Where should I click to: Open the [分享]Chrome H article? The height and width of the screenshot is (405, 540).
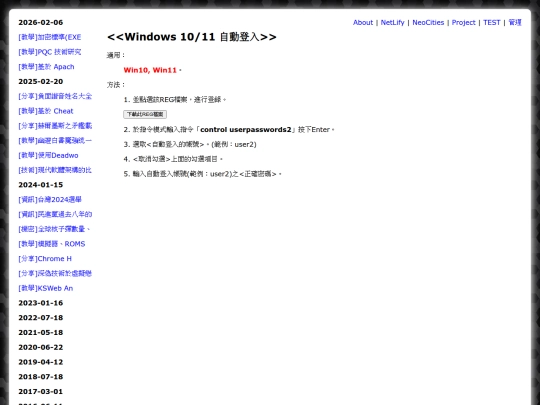tap(45, 259)
